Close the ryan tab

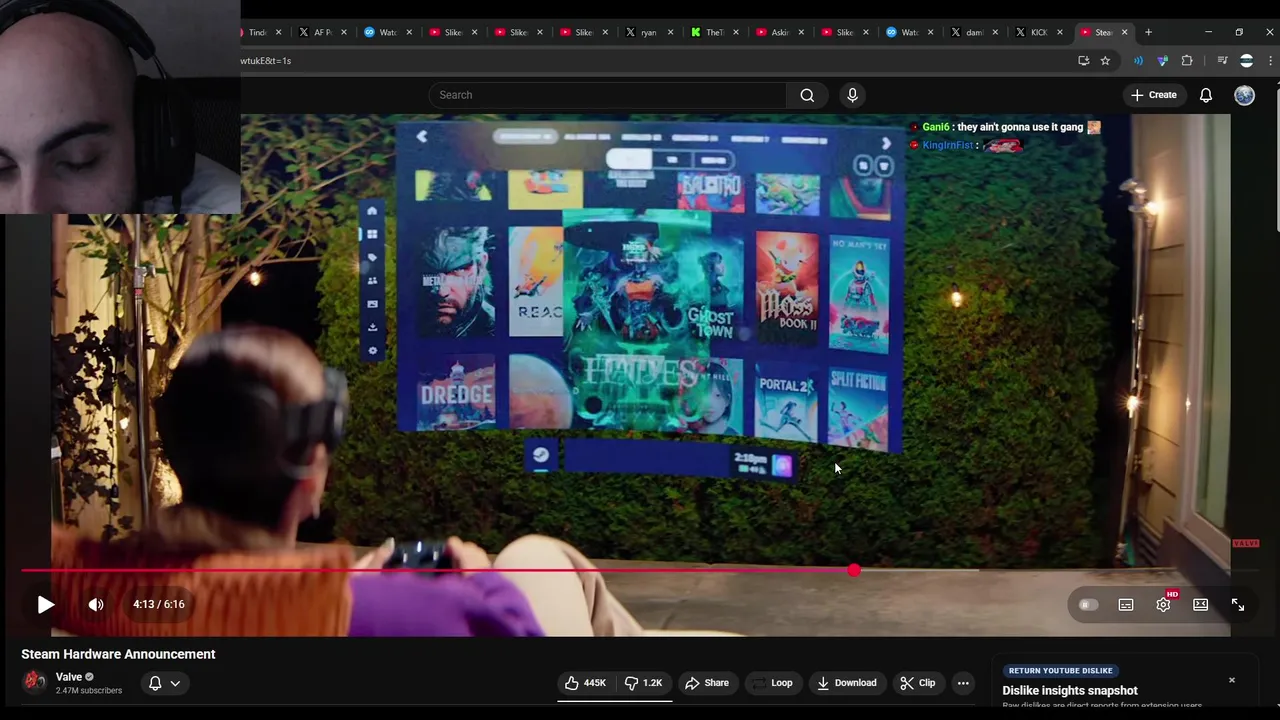[x=670, y=32]
